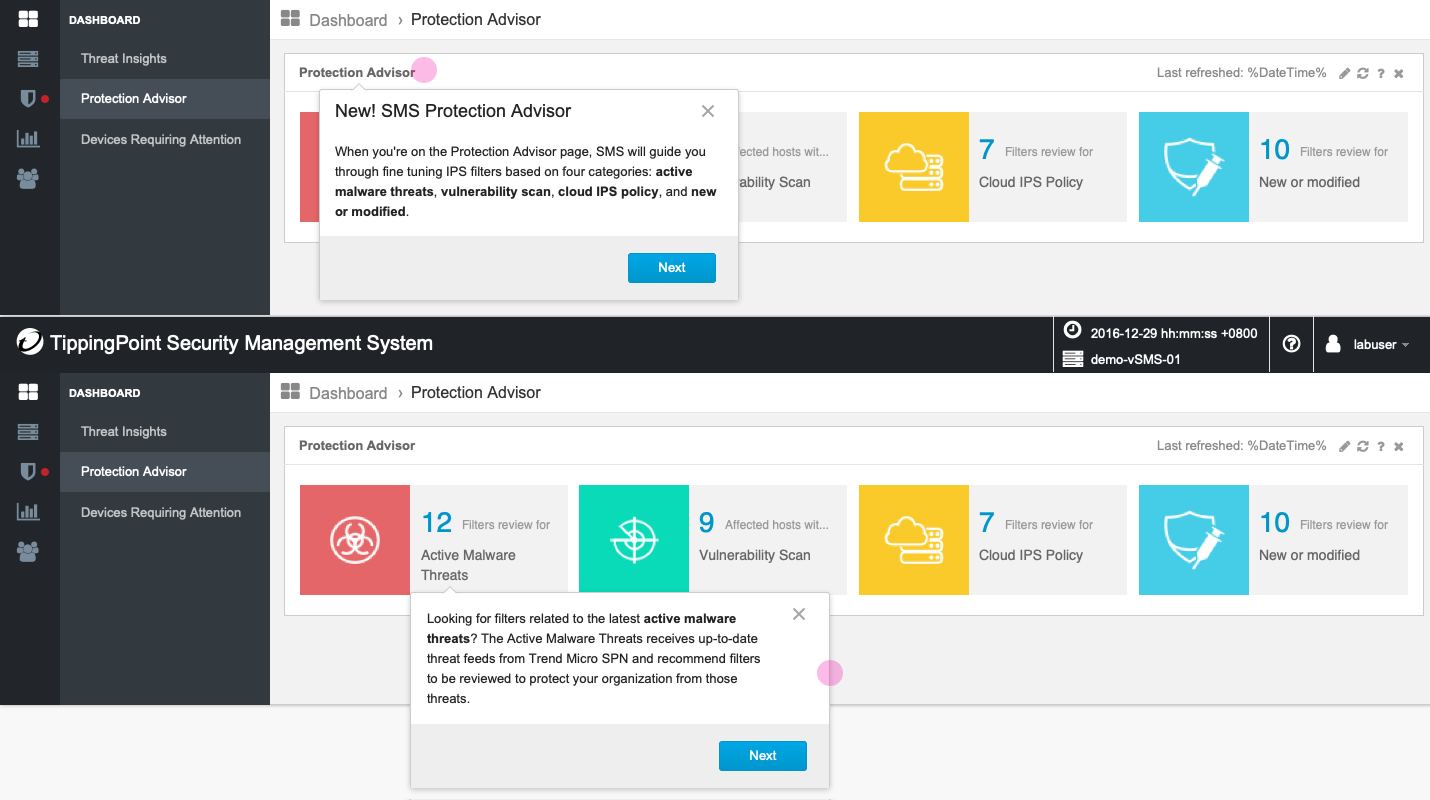
Task: Select Protection Advisor menu item in screen with TippingPoint header
Action: coord(165,472)
